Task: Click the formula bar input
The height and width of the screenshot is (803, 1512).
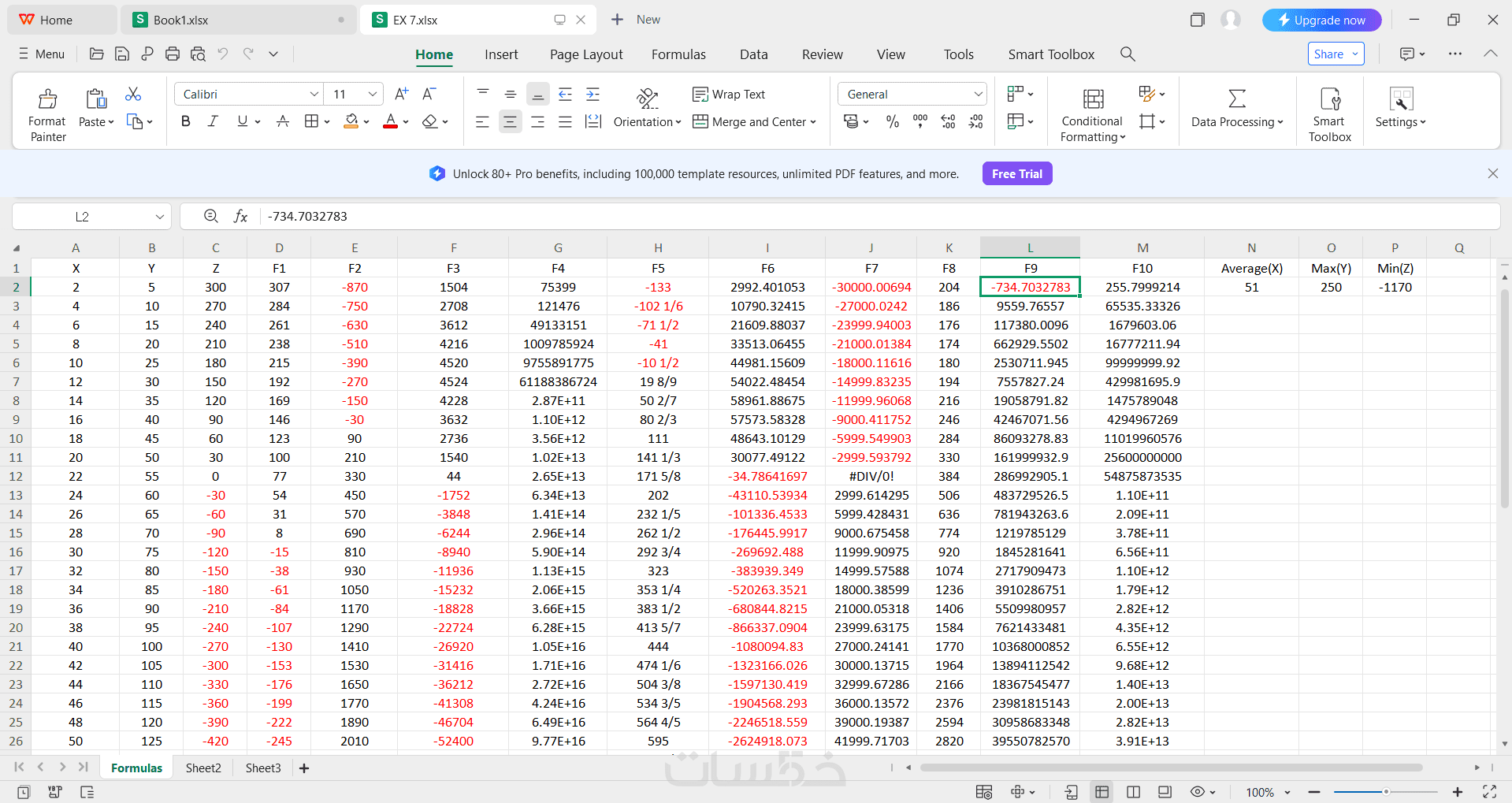Action: pyautogui.click(x=879, y=217)
